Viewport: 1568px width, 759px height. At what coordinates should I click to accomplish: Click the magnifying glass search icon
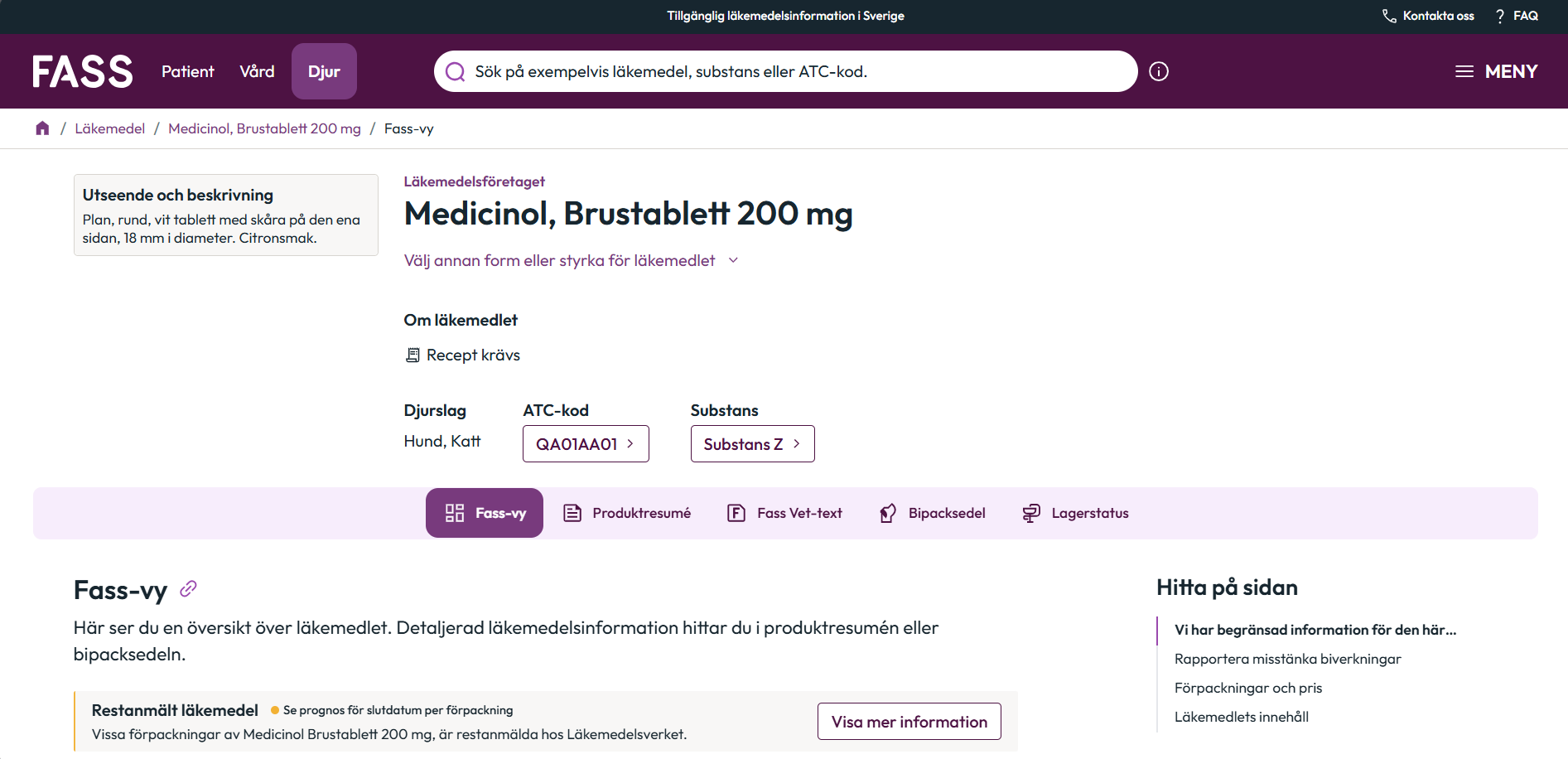point(455,71)
